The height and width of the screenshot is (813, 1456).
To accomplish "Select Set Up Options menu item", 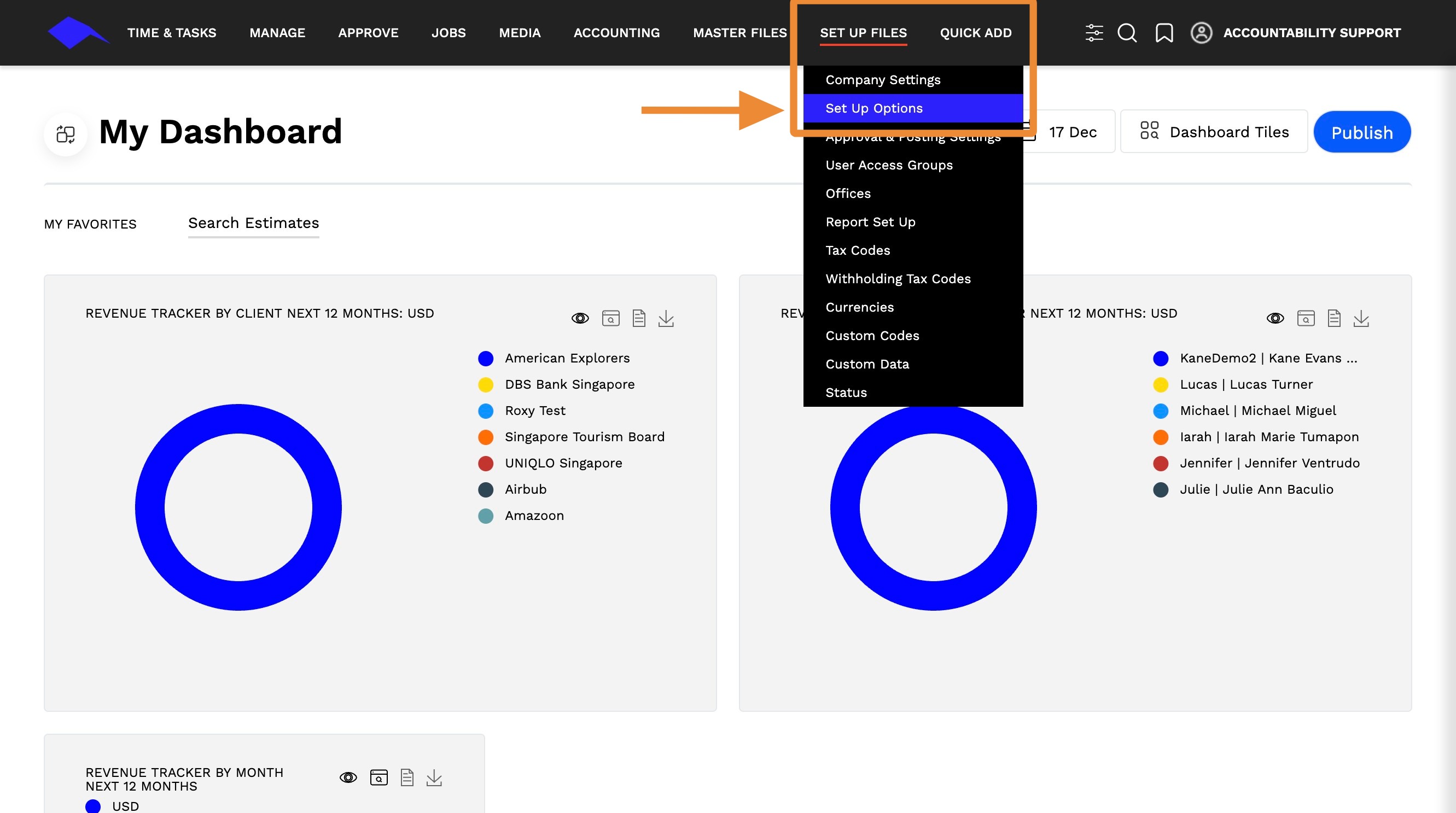I will (873, 108).
